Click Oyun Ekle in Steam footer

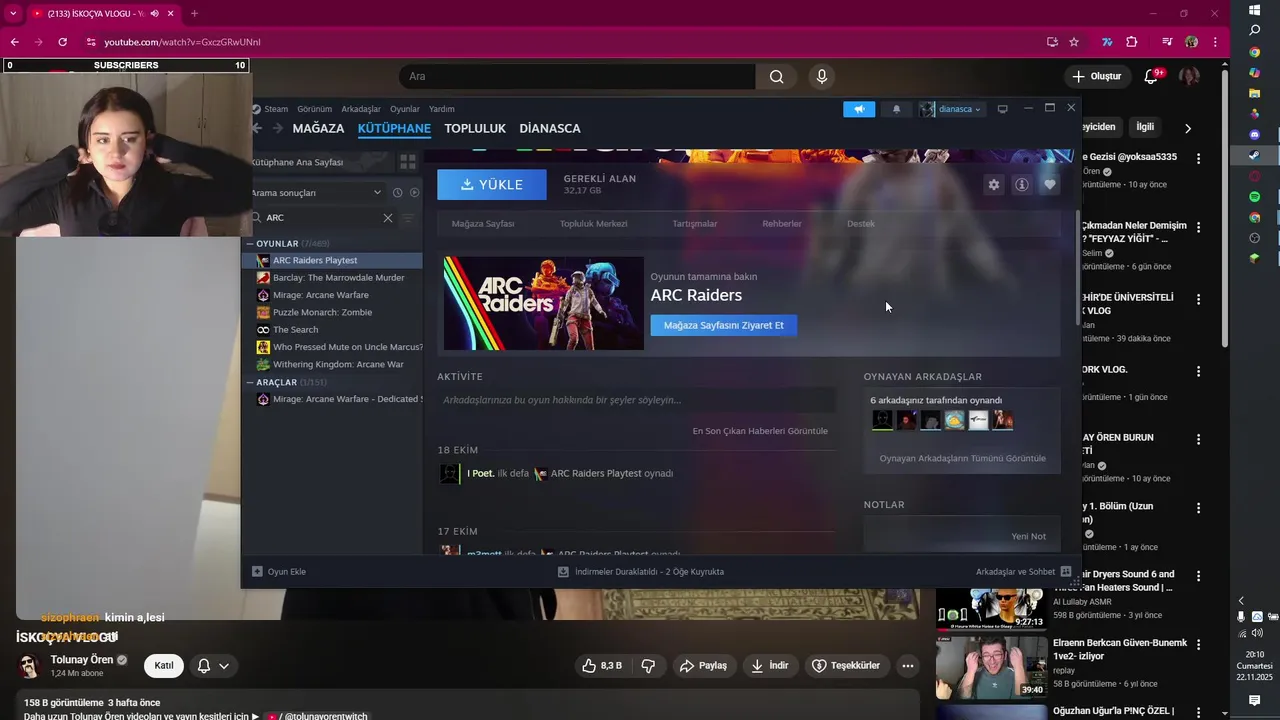click(x=279, y=572)
